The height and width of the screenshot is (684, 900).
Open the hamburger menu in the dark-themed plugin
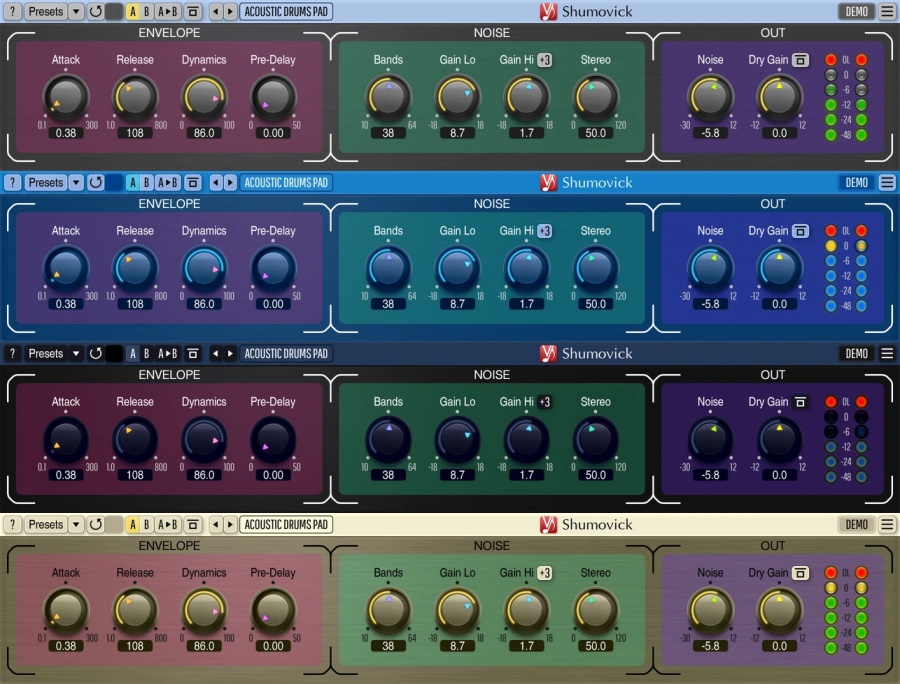click(887, 353)
